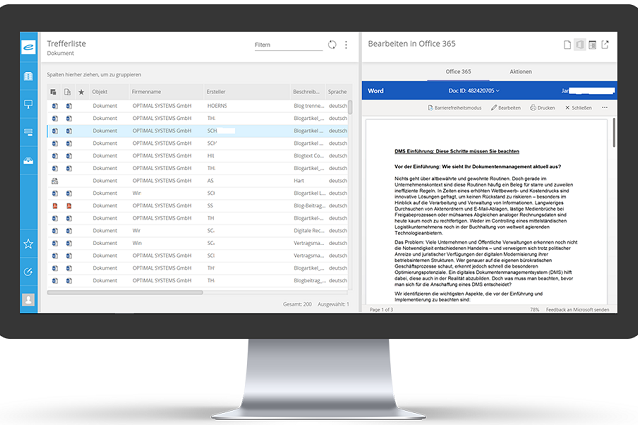Switch to the Aktionen tab
This screenshot has height=425, width=638.
[x=521, y=72]
